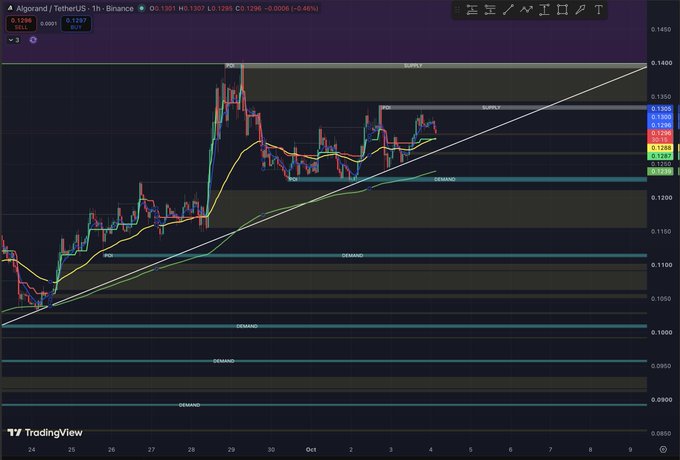The width and height of the screenshot is (680, 460).
Task: Select the path arrow drawing tool
Action: tap(526, 10)
